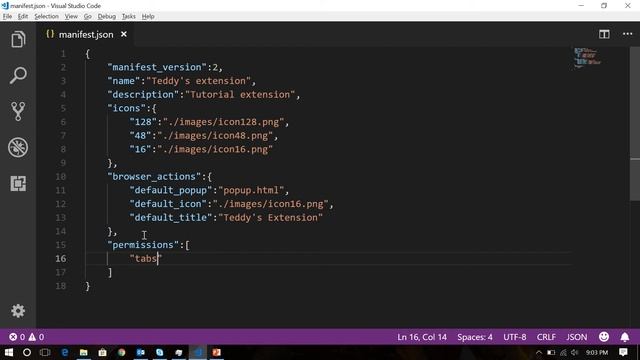Open Google Chrome from the taskbar

click(x=122, y=352)
